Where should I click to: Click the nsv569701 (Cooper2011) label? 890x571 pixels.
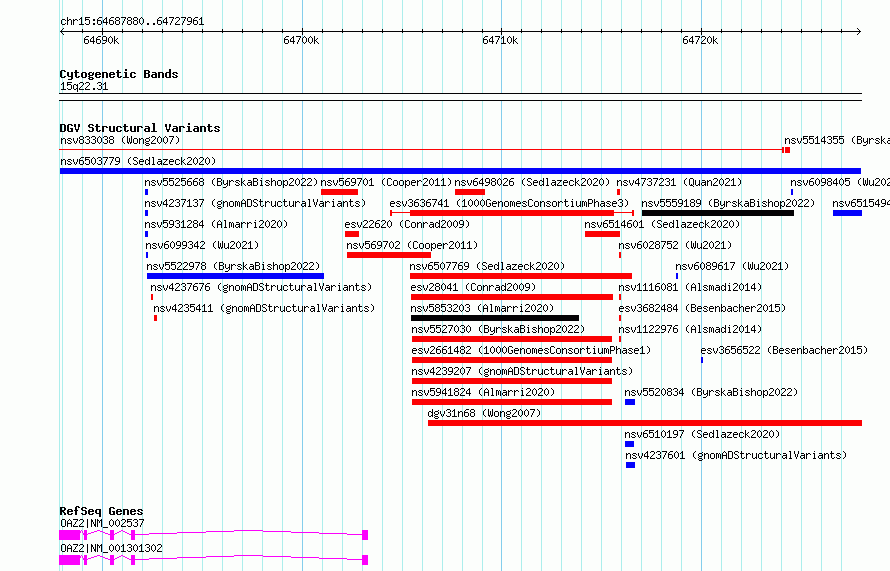[x=386, y=182]
